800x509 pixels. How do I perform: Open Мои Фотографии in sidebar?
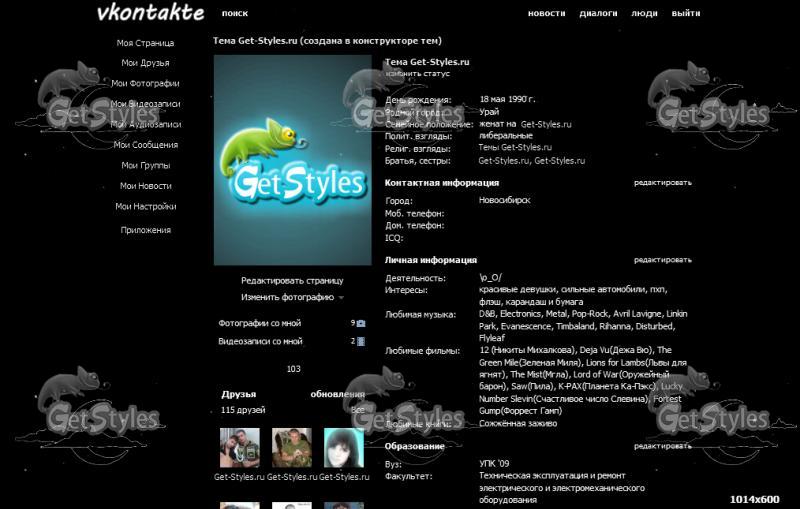145,83
